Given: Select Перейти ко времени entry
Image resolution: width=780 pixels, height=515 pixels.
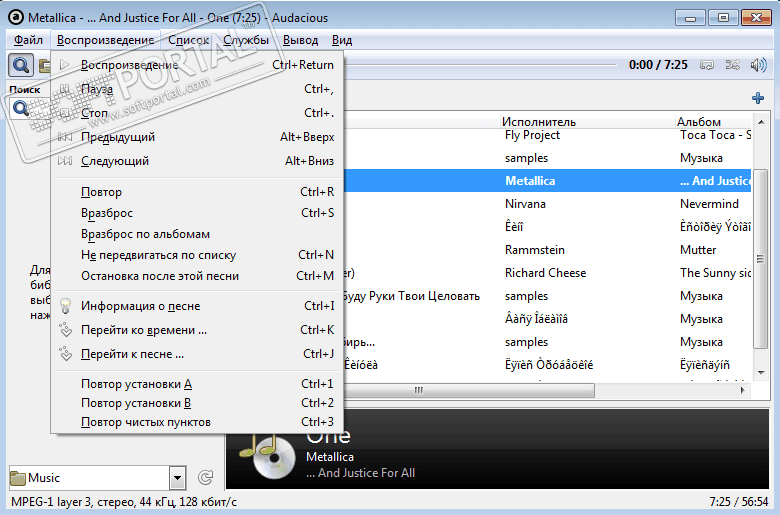Looking at the screenshot, I should tap(197, 330).
